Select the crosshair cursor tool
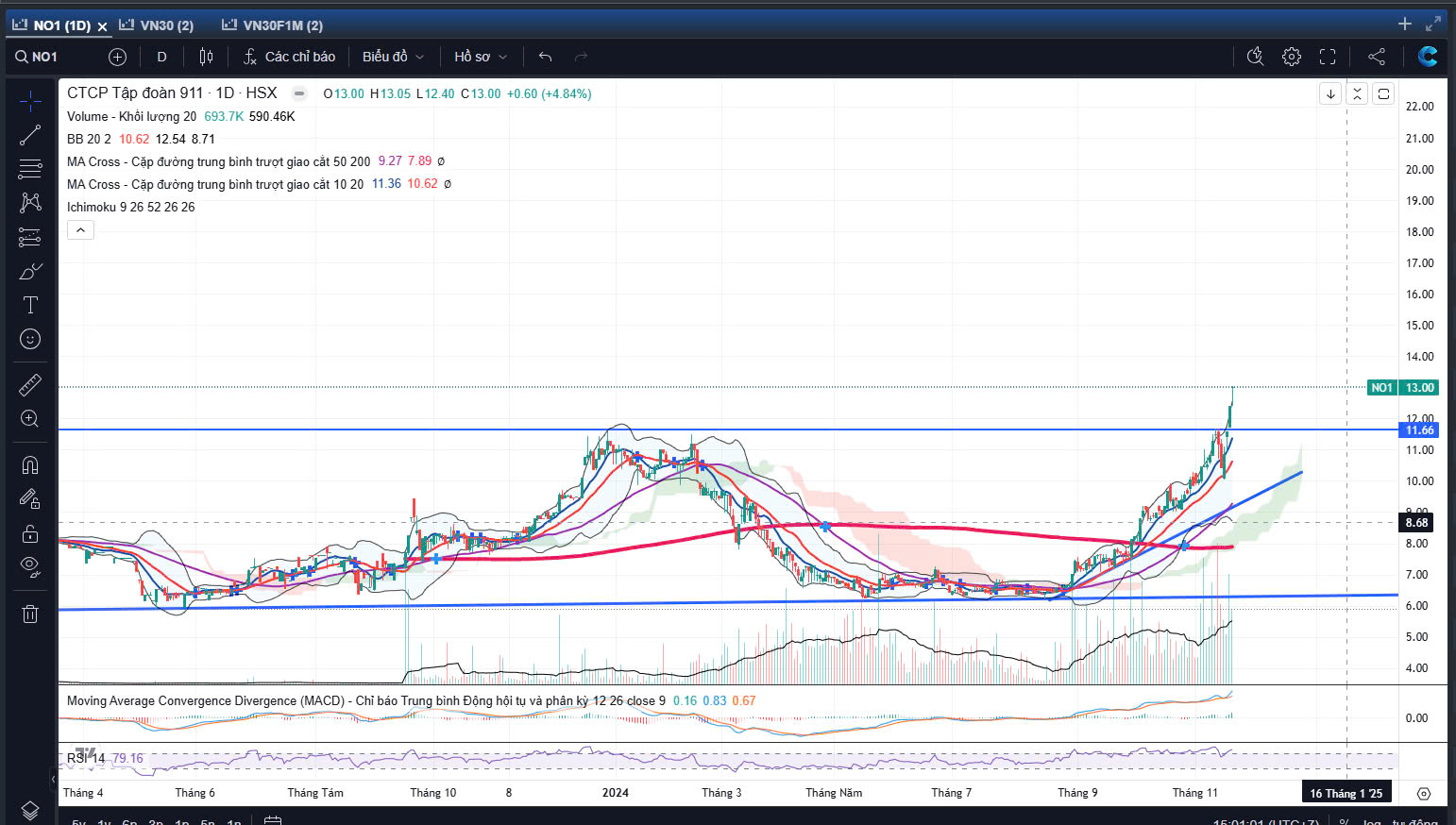 click(x=30, y=101)
